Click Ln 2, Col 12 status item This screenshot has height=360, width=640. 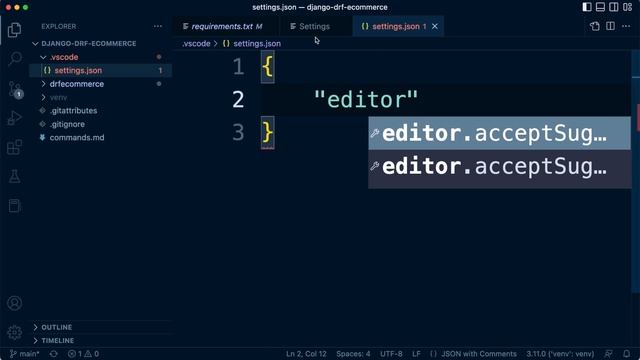pos(306,354)
